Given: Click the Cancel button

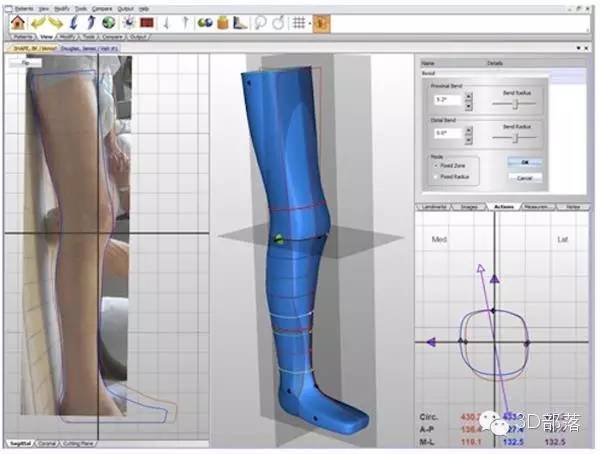Looking at the screenshot, I should click(x=525, y=178).
